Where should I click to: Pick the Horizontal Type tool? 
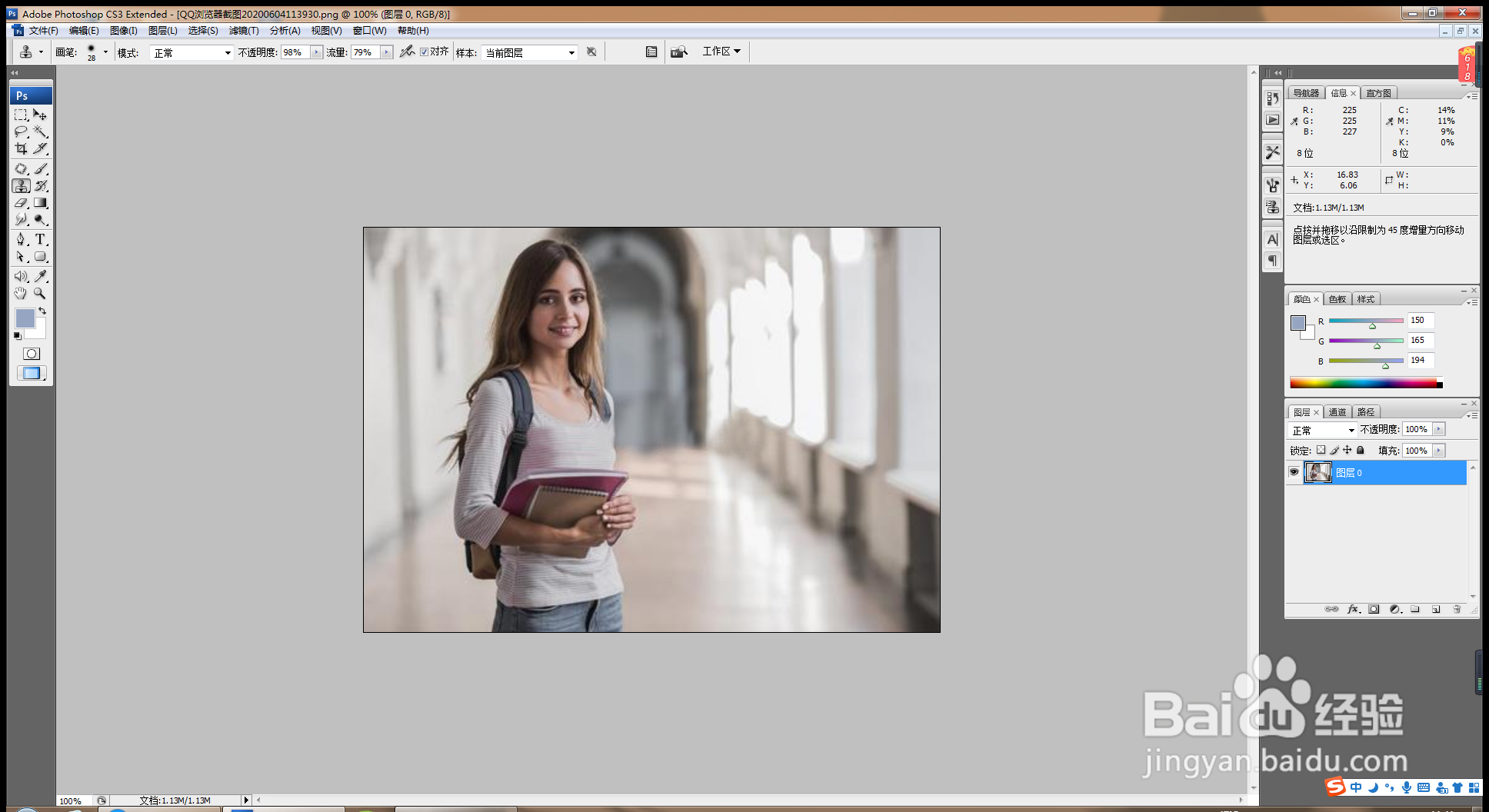pos(41,239)
